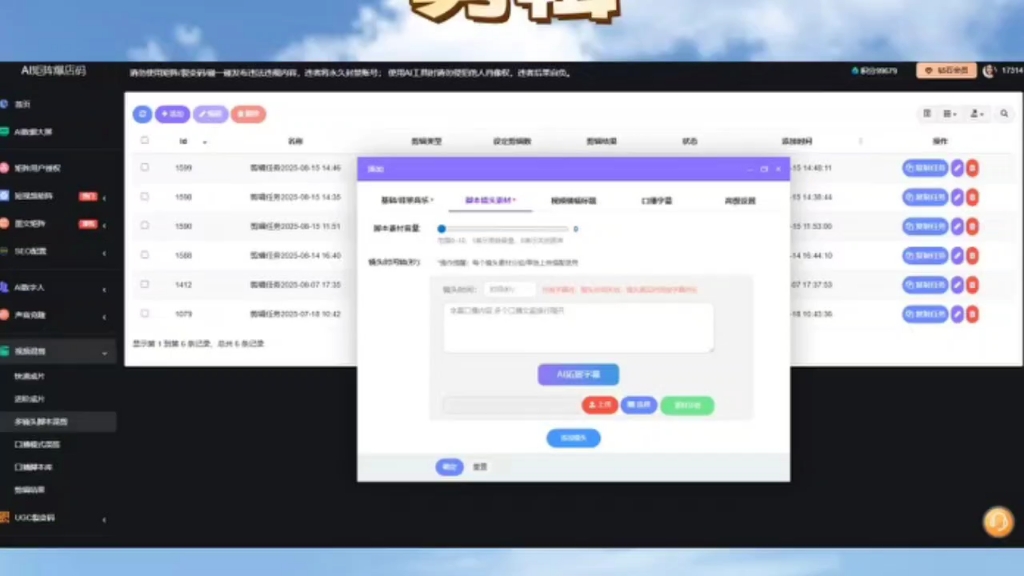
Task: Click the red 上传 upload button
Action: (600, 405)
